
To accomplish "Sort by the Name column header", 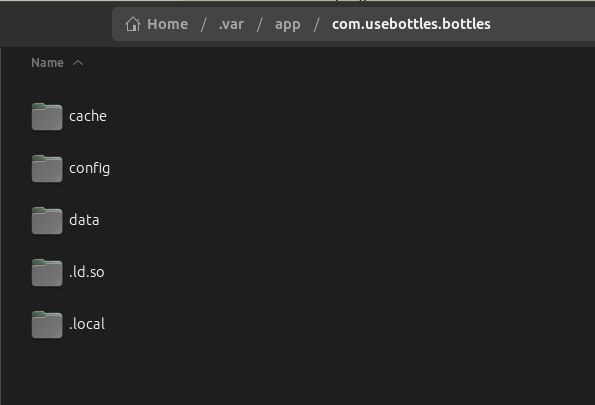I will 47,63.
